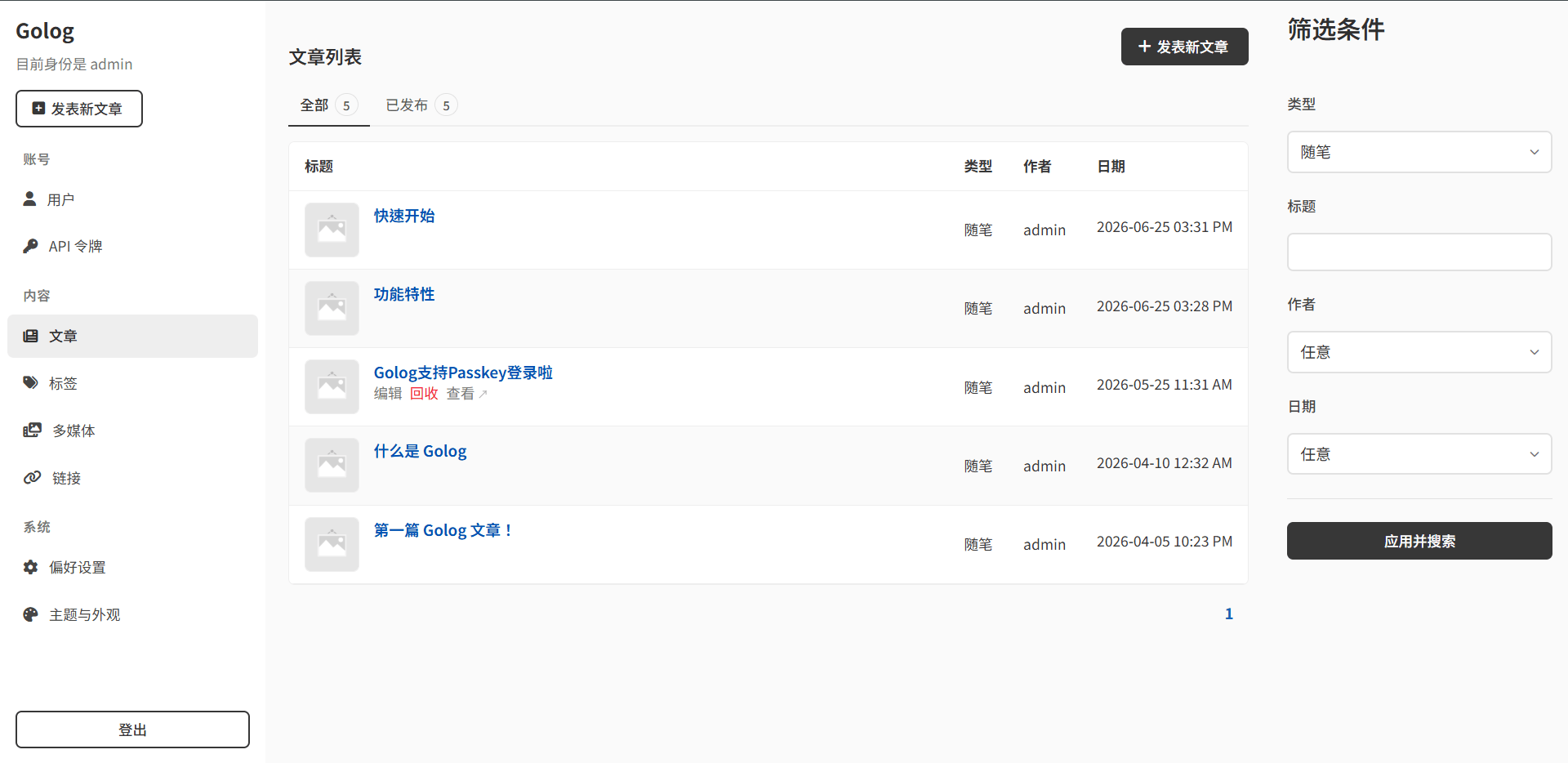The width and height of the screenshot is (1568, 763).
Task: Select the 文章 newspaper icon in sidebar
Action: tap(30, 336)
